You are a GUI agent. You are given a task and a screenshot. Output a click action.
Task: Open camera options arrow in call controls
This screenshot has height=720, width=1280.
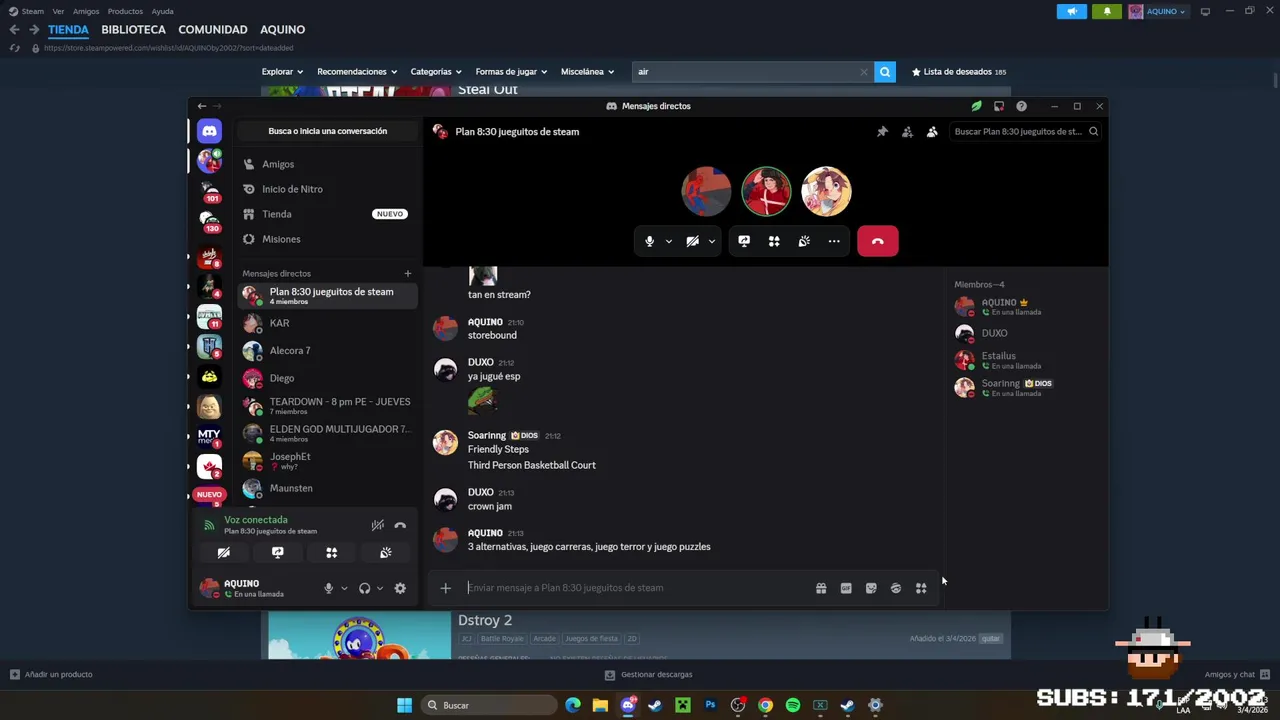pos(711,241)
